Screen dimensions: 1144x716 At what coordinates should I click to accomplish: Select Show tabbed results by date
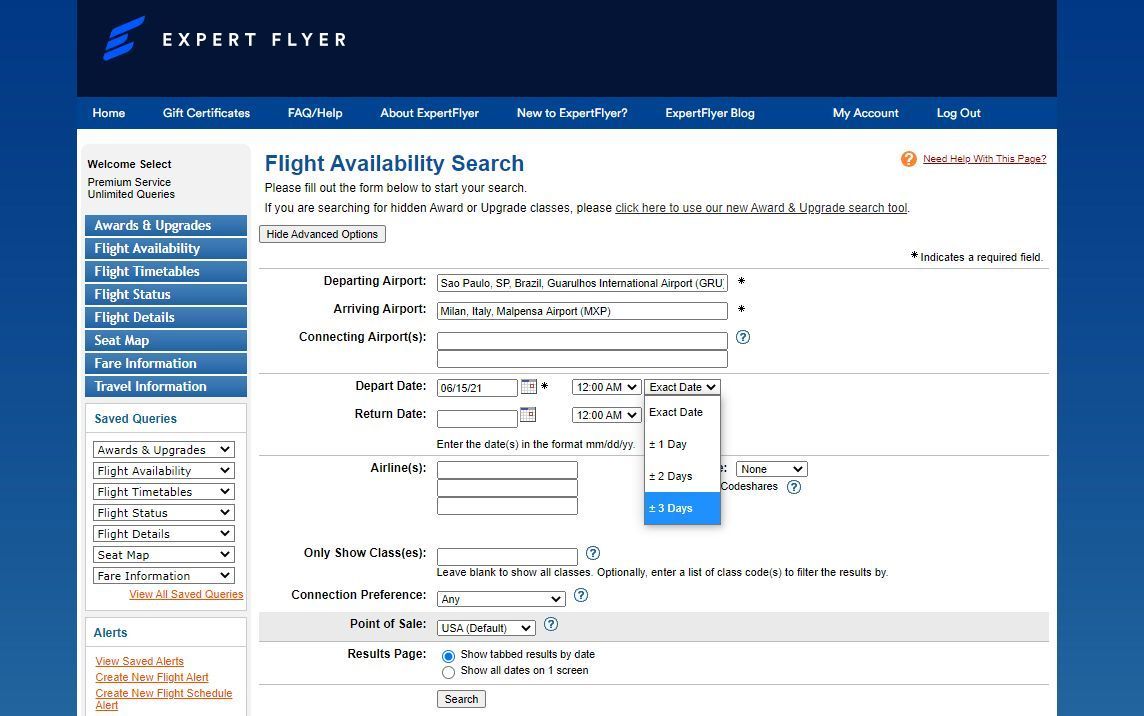tap(448, 655)
